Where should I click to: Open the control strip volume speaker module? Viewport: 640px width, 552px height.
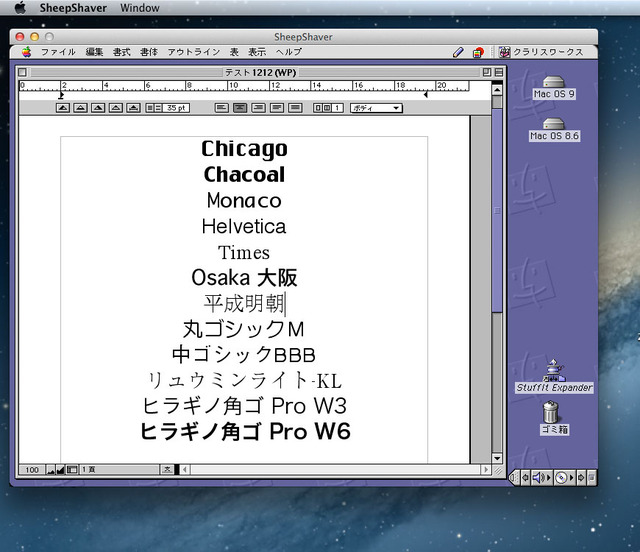(541, 477)
